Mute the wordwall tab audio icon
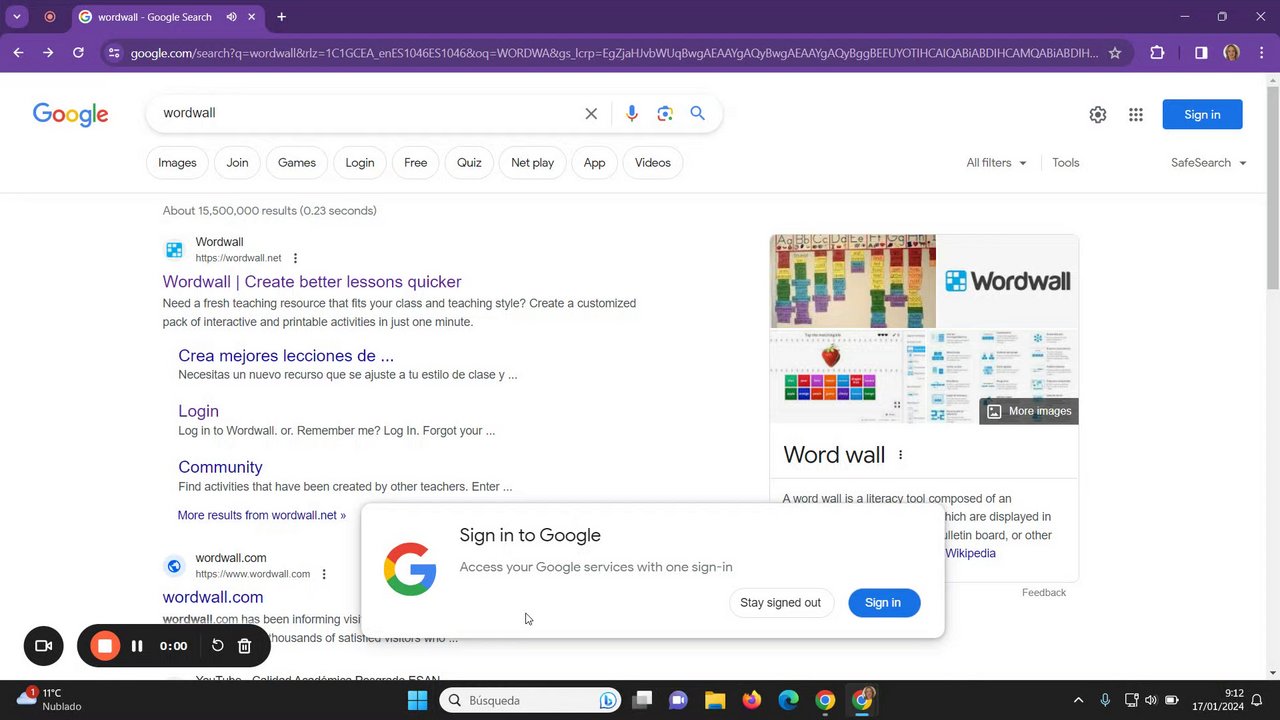The height and width of the screenshot is (720, 1280). pyautogui.click(x=232, y=17)
